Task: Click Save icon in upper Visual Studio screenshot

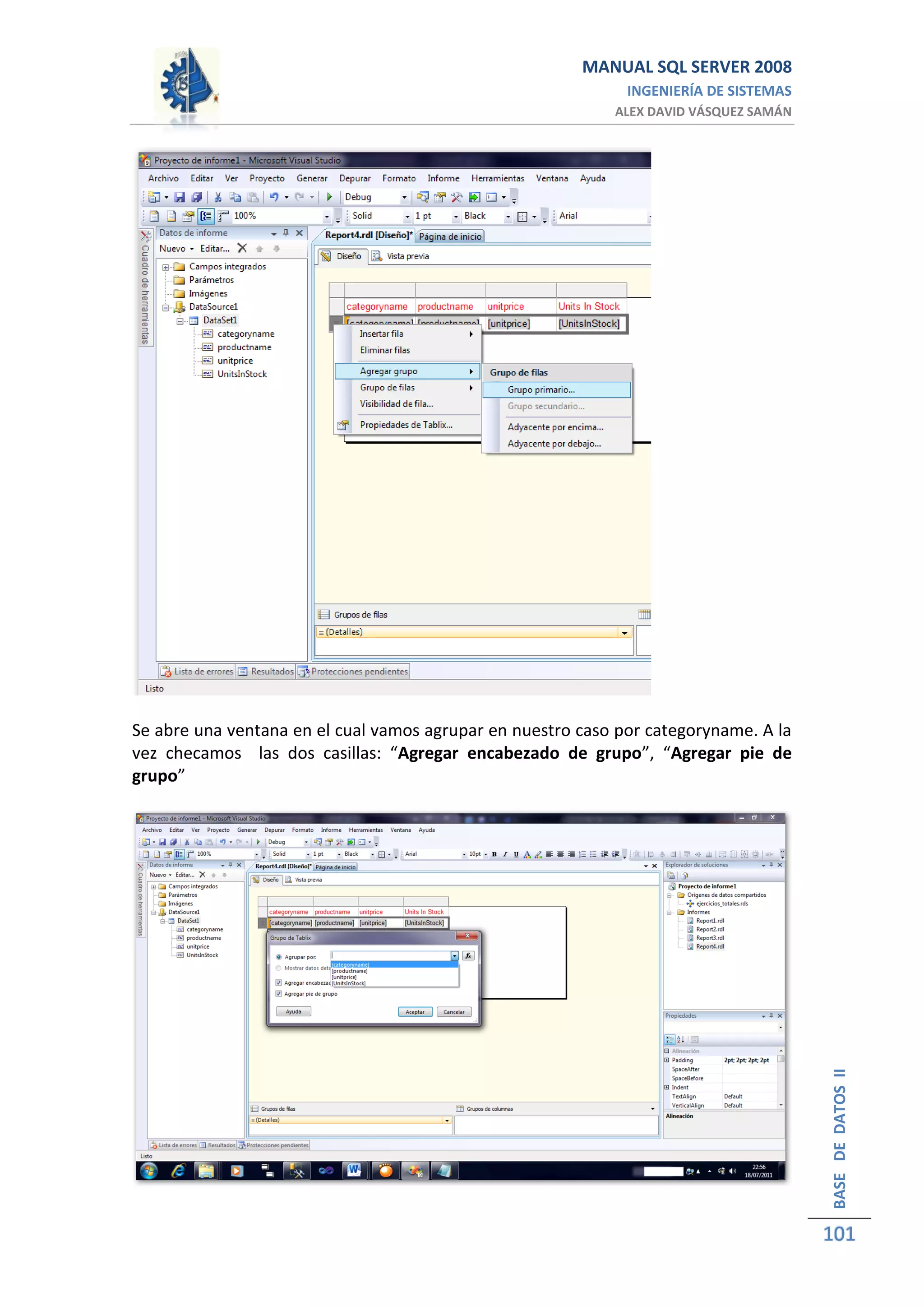Action: coord(179,197)
